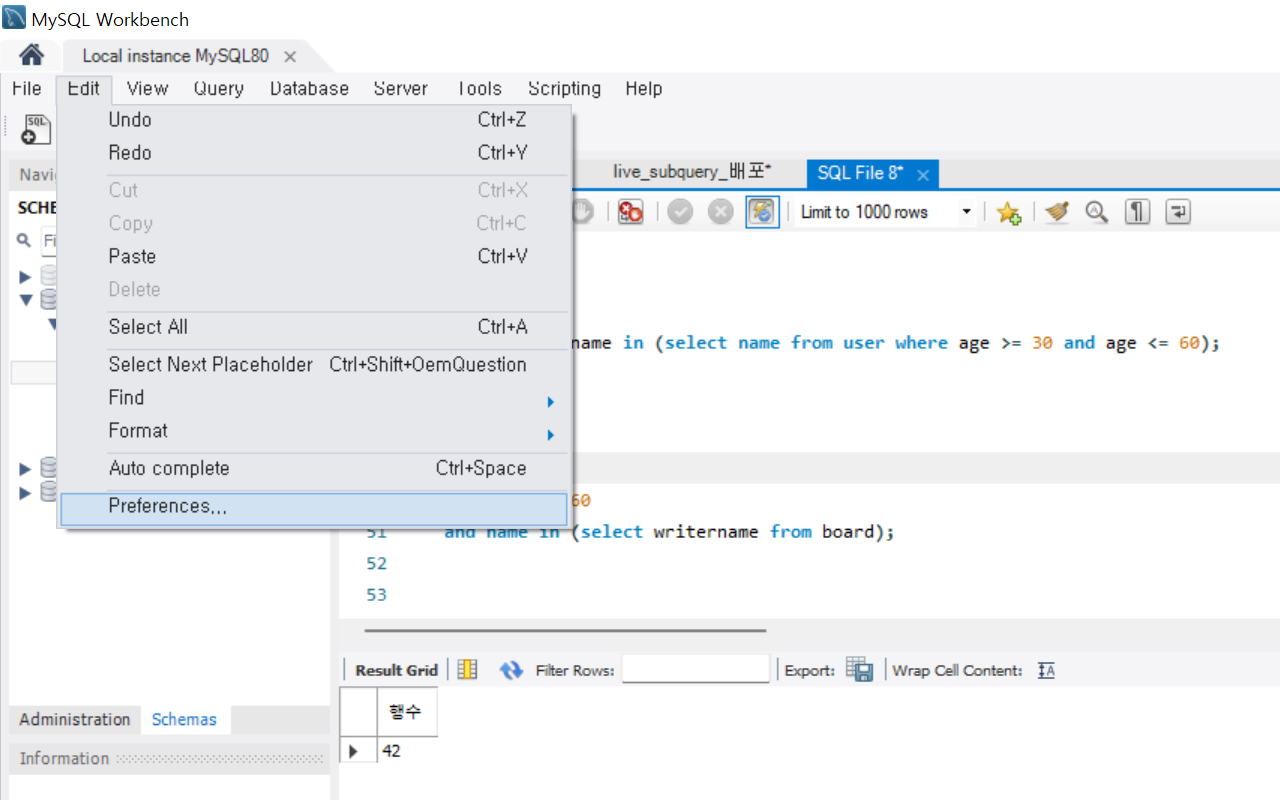Place cursor on 'writername' in the query

tap(706, 532)
